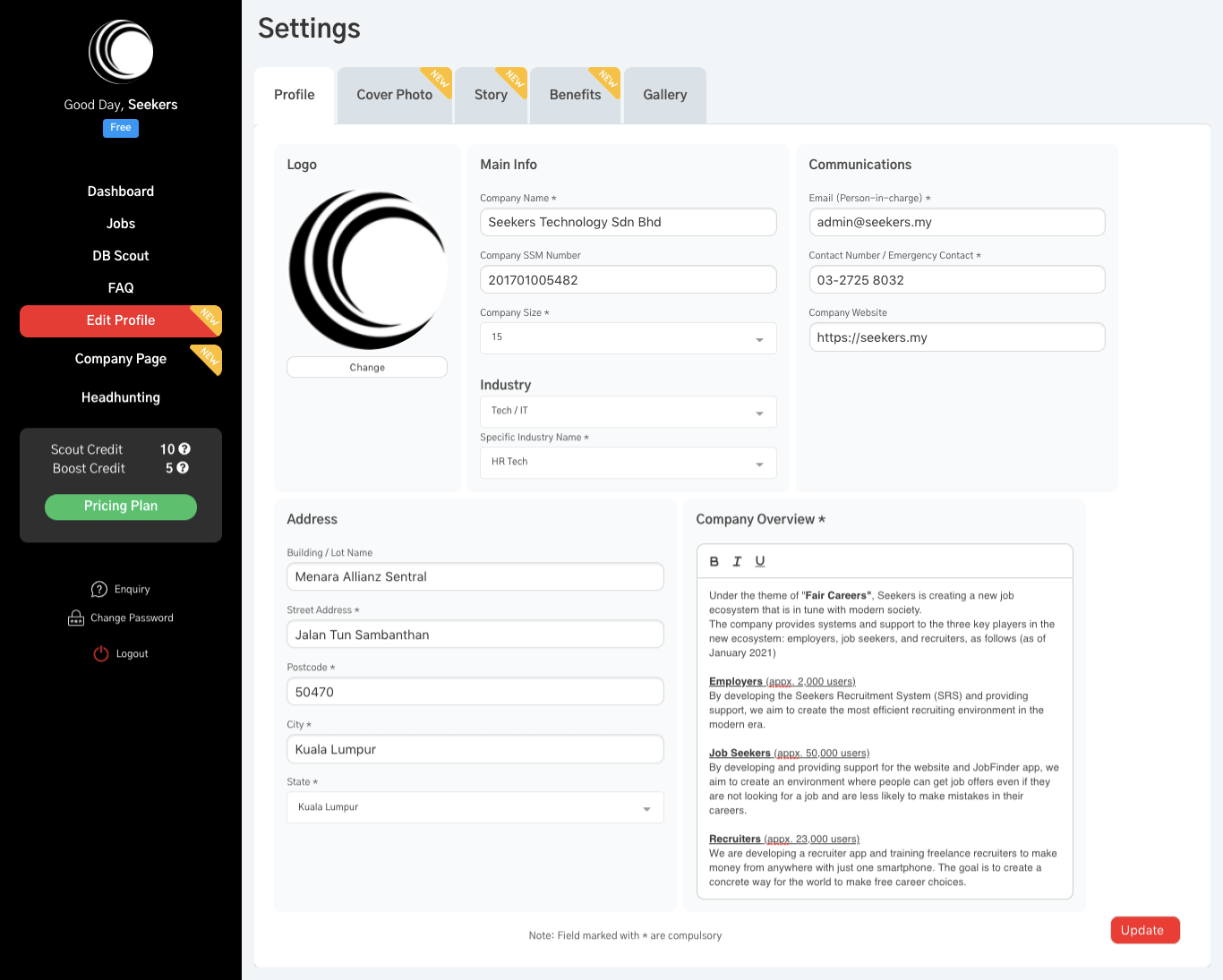This screenshot has width=1223, height=980.
Task: Click the Logout link
Action: pyautogui.click(x=132, y=653)
